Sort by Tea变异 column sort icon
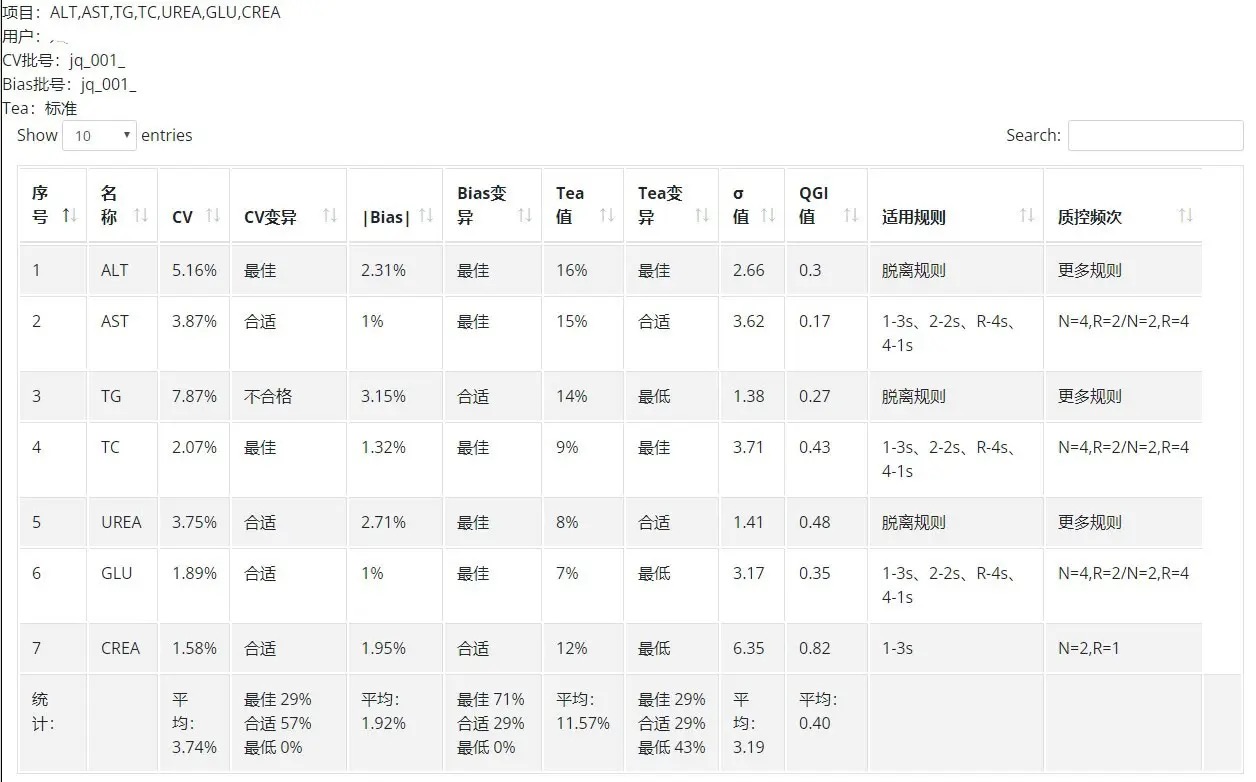Viewport: 1256px width, 782px height. tap(701, 215)
